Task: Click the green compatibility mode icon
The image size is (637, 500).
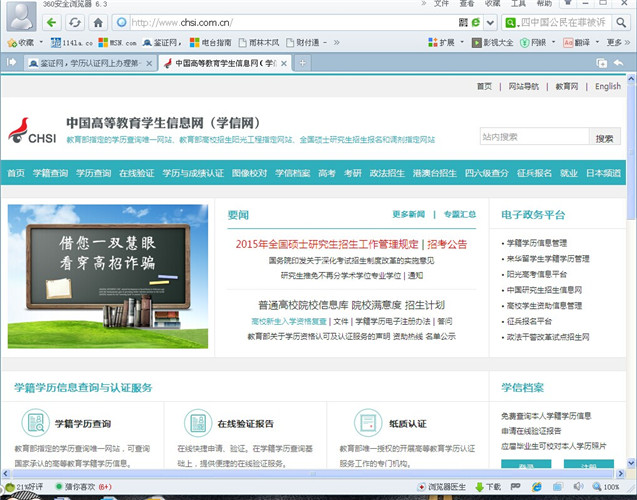Action: tap(476, 22)
